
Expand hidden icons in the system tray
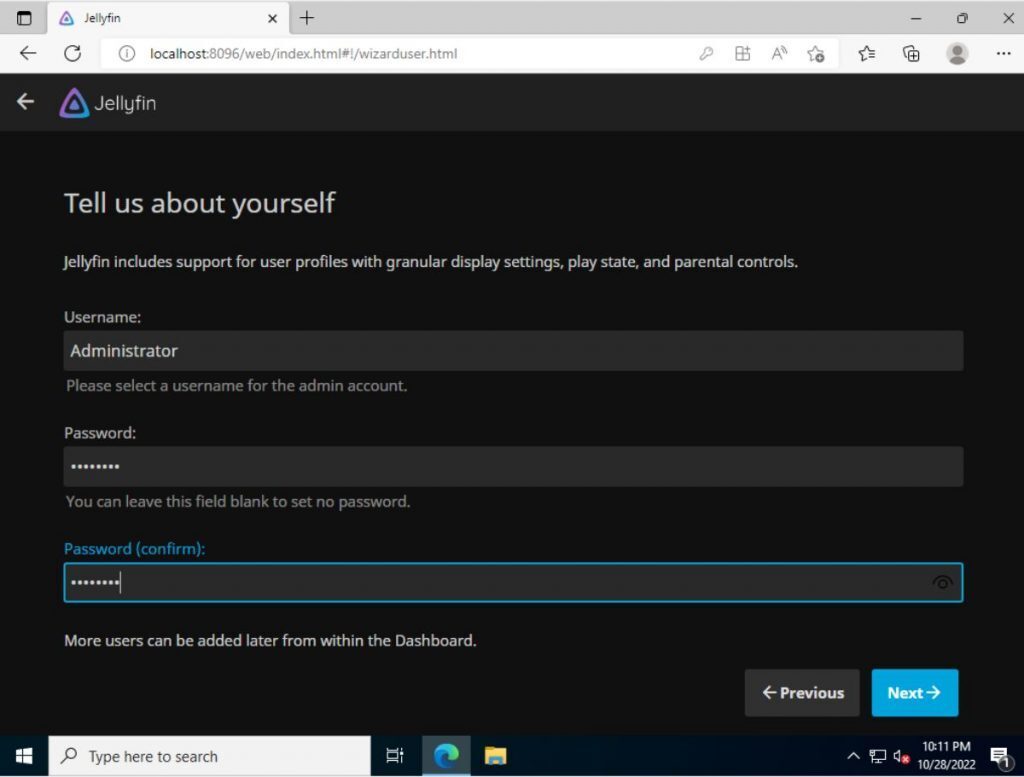pyautogui.click(x=853, y=756)
